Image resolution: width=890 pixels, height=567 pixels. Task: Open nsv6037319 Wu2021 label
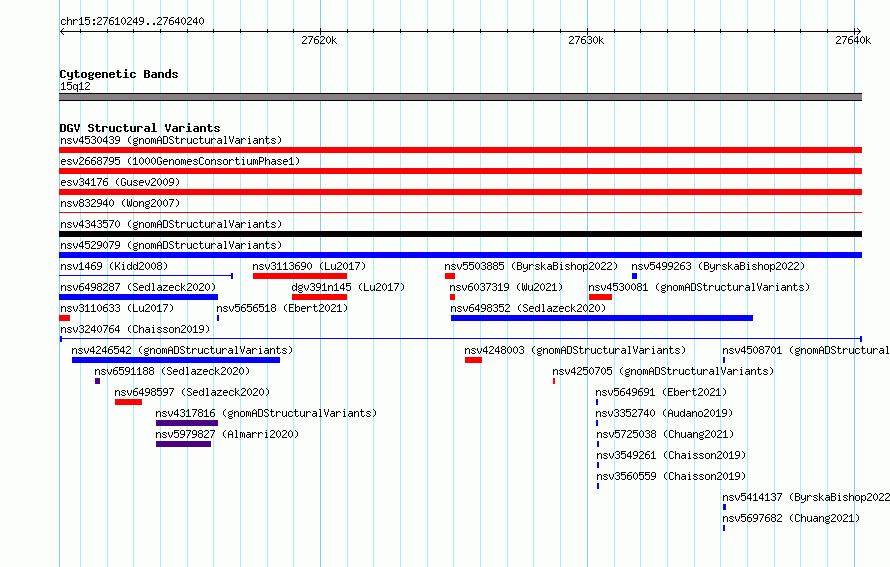click(x=506, y=287)
